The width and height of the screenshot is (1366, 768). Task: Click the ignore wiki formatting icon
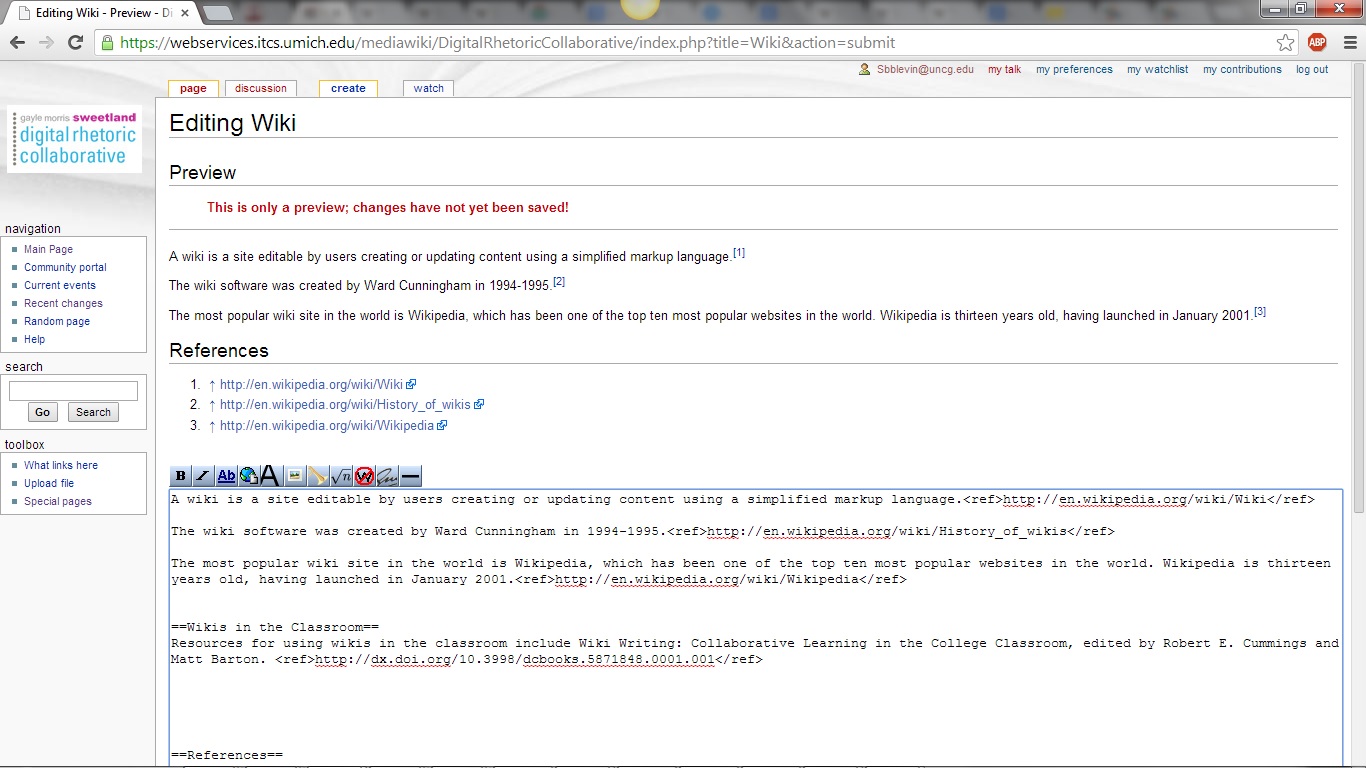[x=364, y=476]
